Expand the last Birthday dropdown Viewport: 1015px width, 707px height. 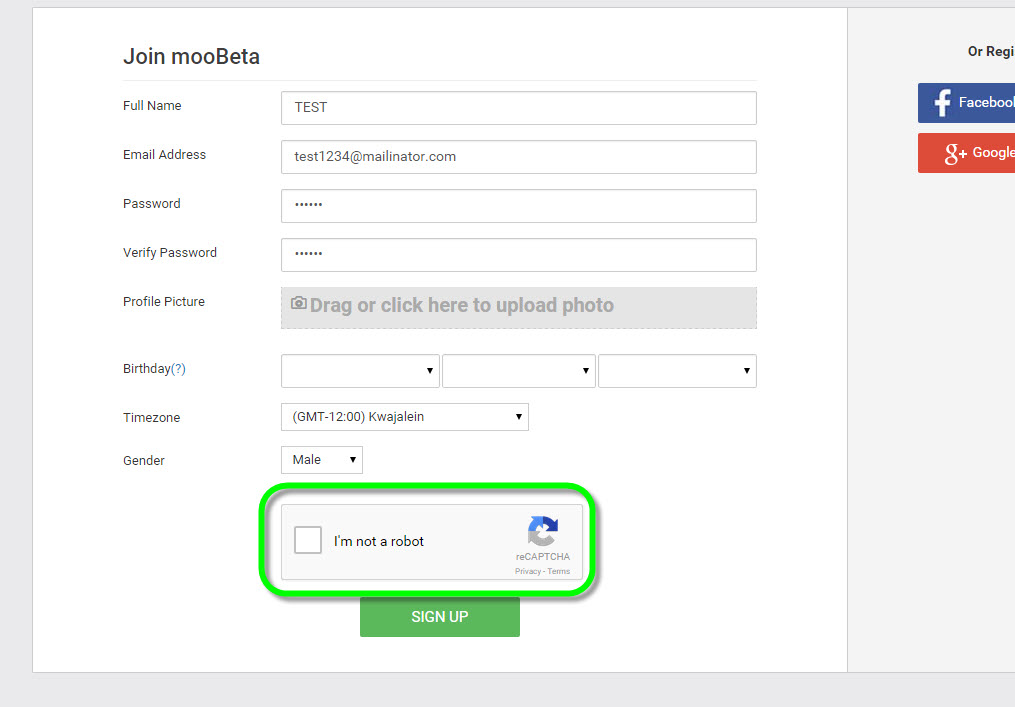tap(677, 370)
